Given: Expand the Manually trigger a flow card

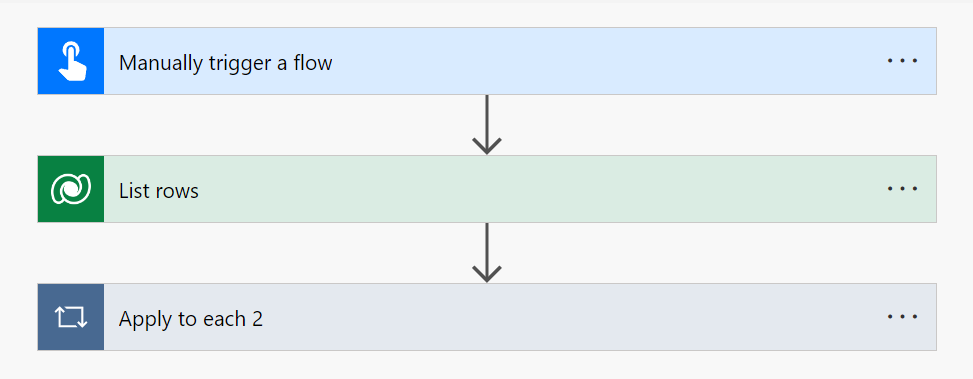Looking at the screenshot, I should pyautogui.click(x=486, y=61).
